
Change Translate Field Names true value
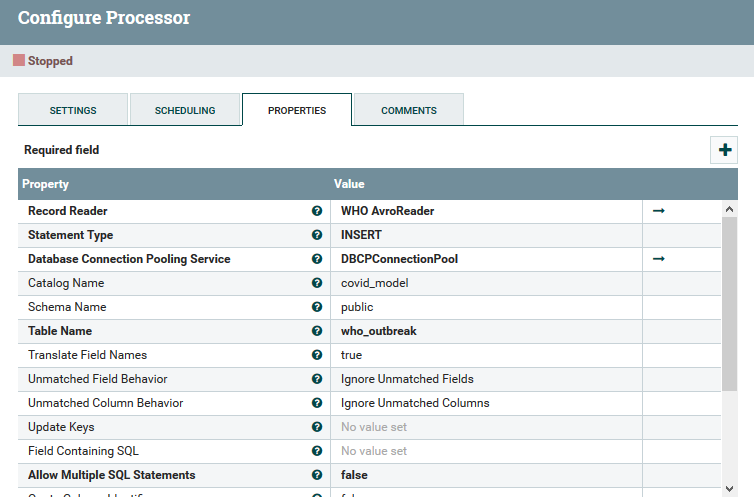point(486,355)
